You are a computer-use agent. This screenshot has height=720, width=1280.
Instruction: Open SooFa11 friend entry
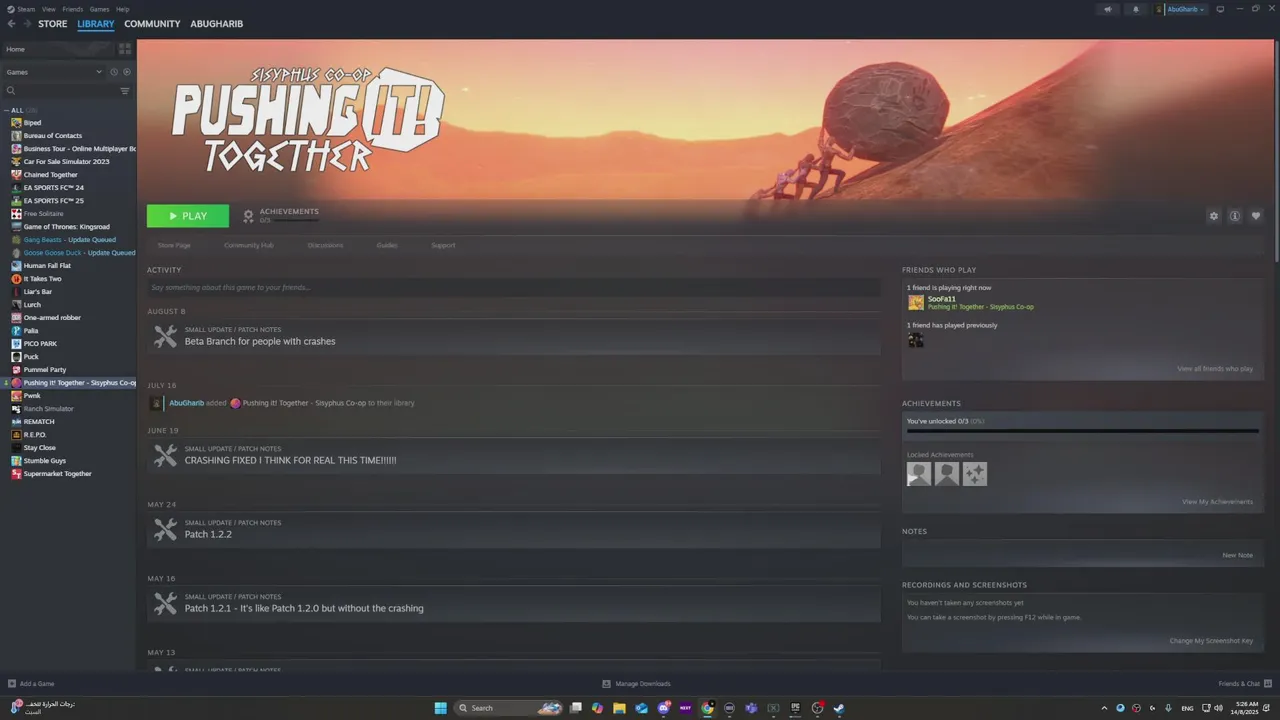click(x=970, y=303)
